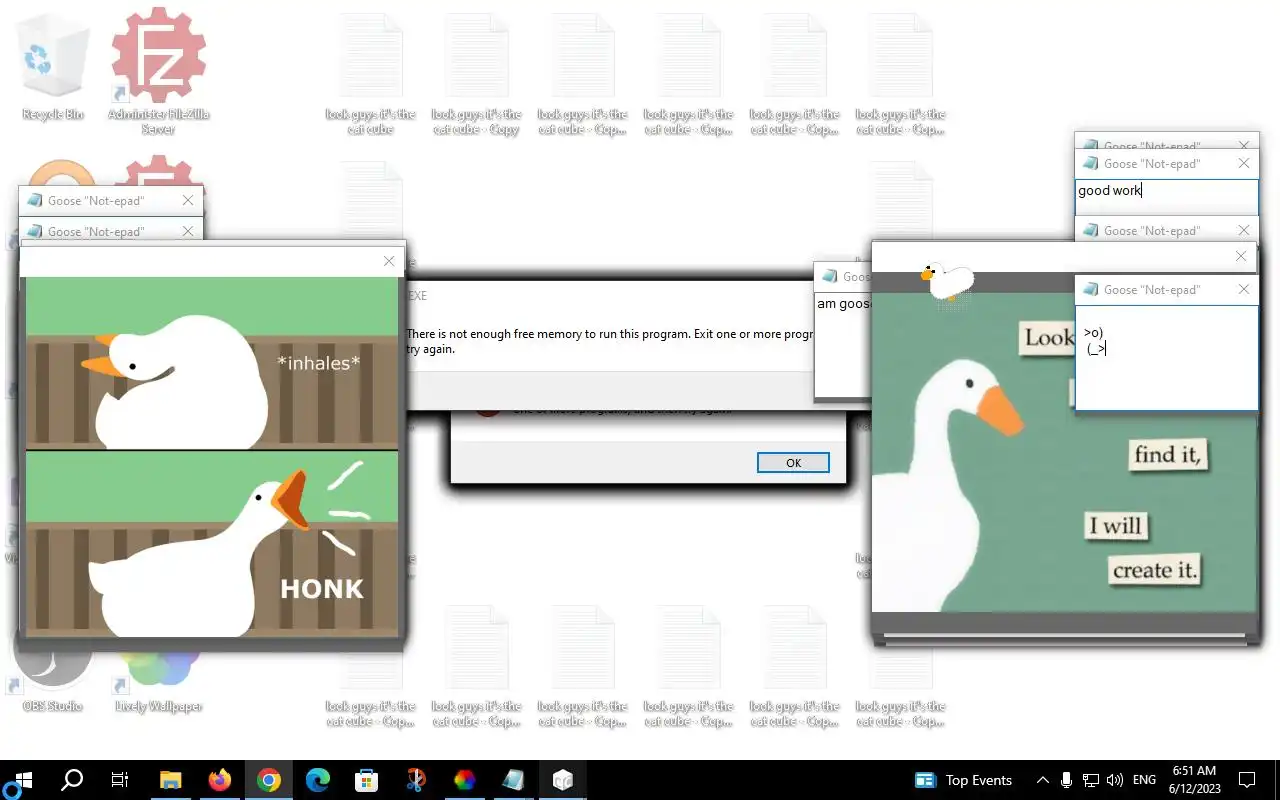
Task: Switch the ENG input language indicator
Action: (1144, 780)
